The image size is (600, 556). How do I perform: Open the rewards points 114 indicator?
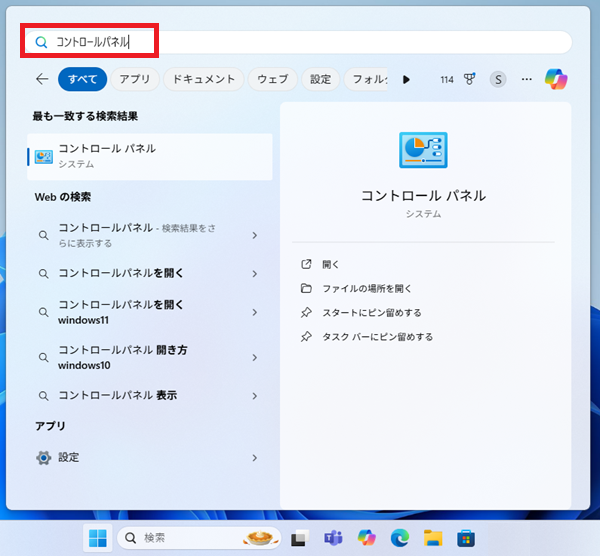coord(447,80)
